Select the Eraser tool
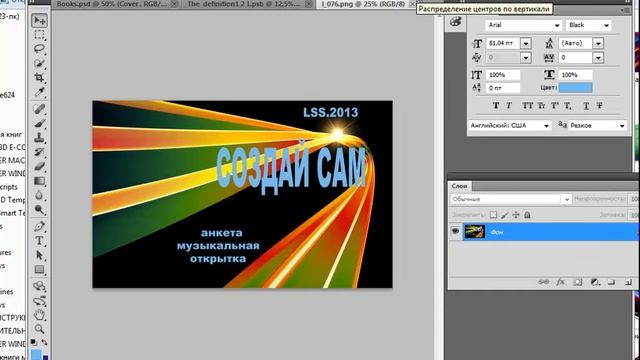 [40, 166]
